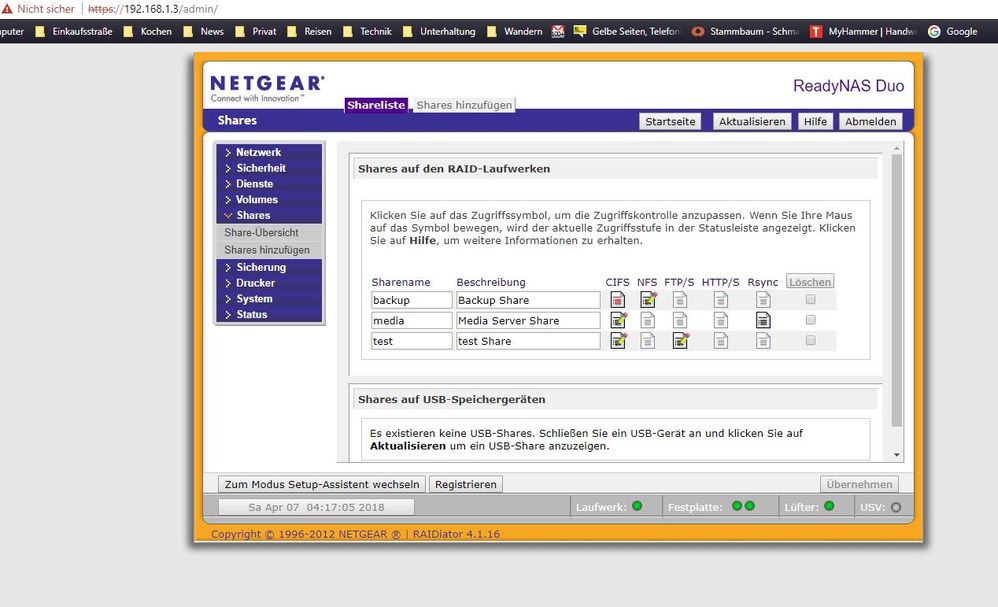Expand the Netzwerk menu section
Viewport: 998px width, 607px height.
tap(269, 152)
